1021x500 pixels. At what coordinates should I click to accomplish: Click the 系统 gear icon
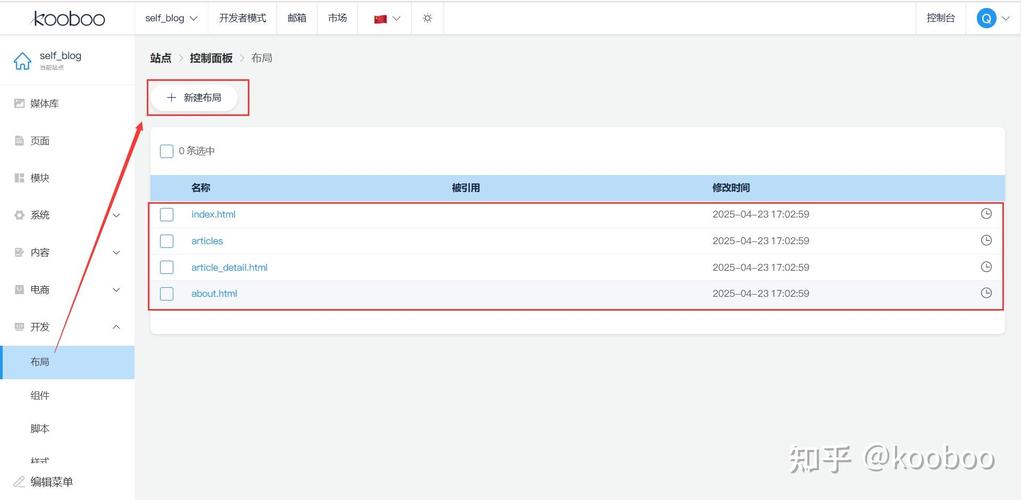[20, 215]
